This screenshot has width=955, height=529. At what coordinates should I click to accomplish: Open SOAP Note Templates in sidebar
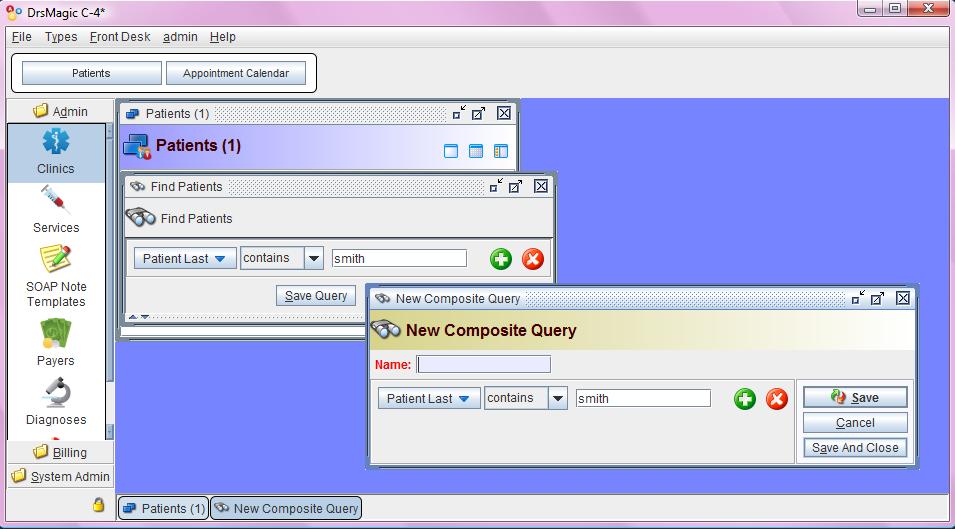coord(55,276)
